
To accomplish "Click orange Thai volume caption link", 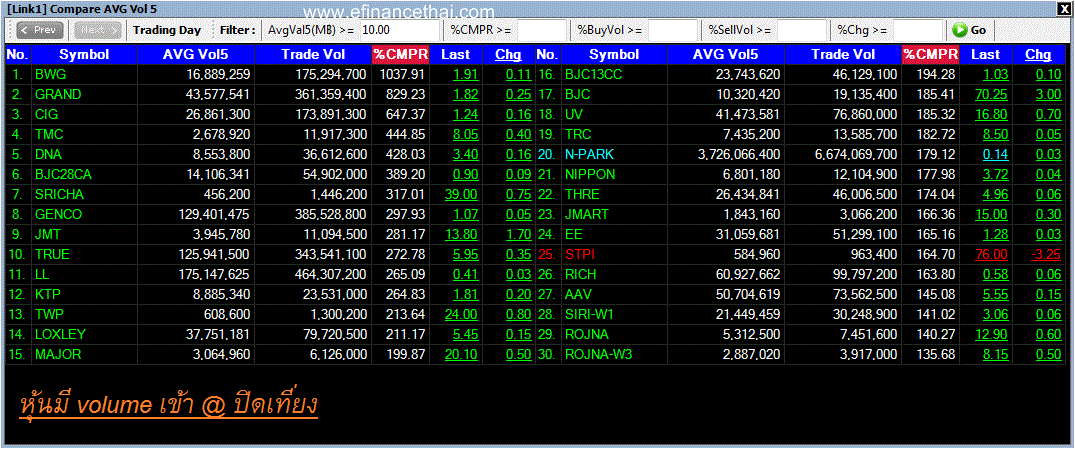I will click(169, 404).
